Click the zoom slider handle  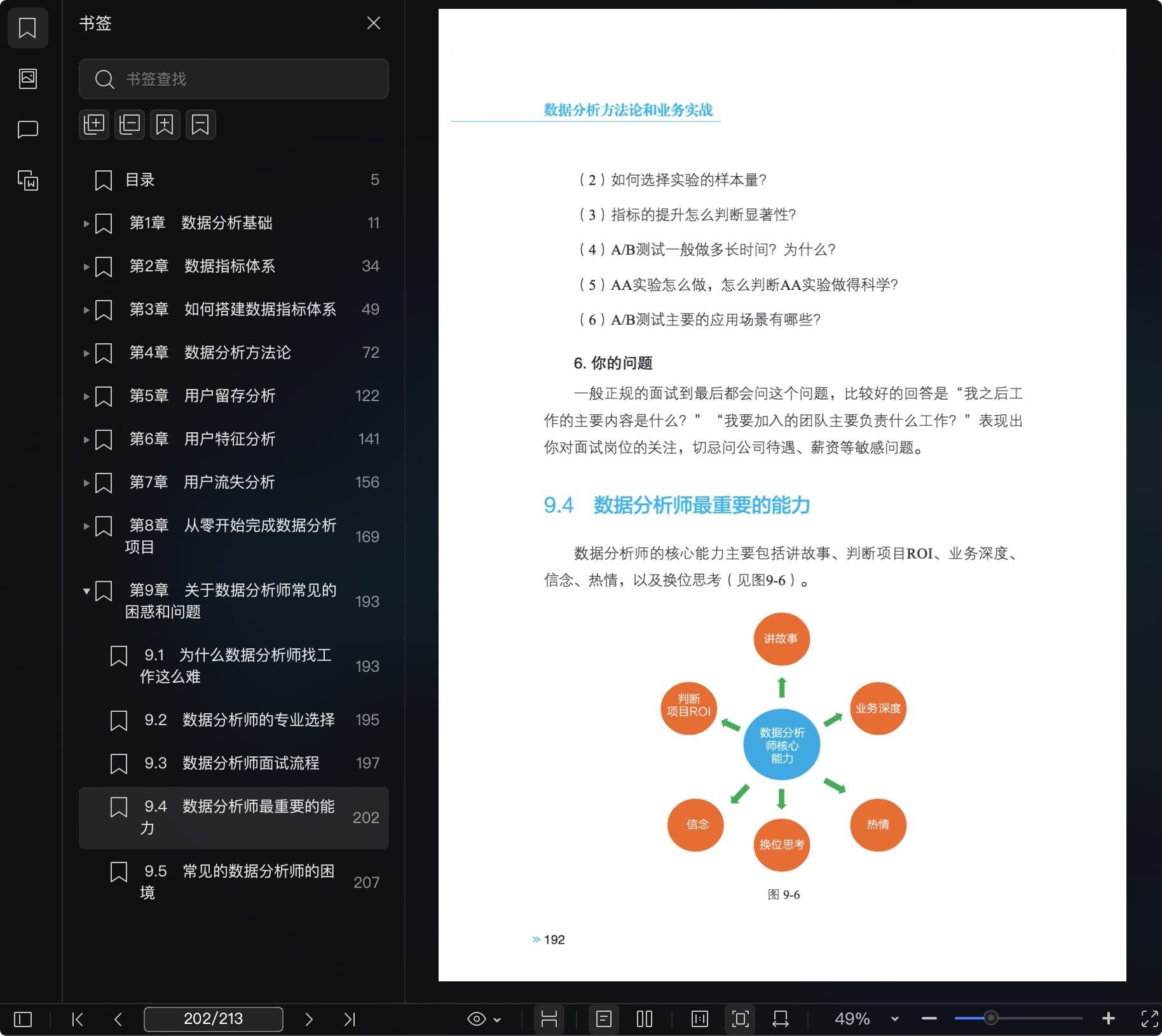pyautogui.click(x=990, y=1018)
